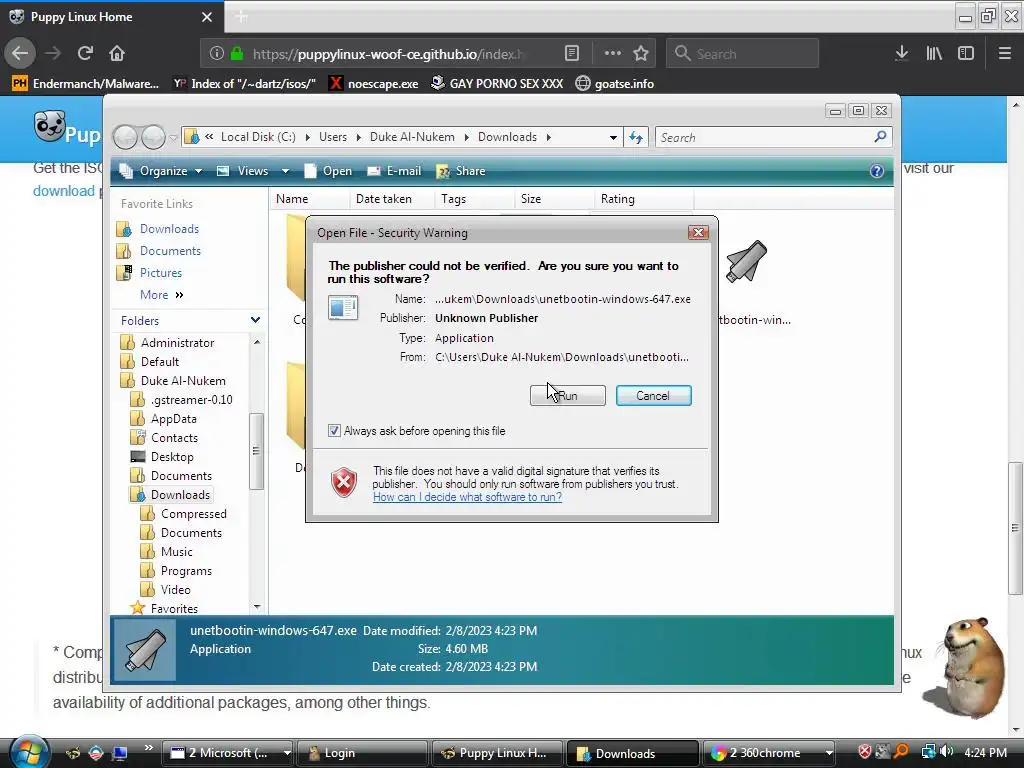Bookmark this page with star icon
This screenshot has width=1024, height=768.
[x=641, y=54]
